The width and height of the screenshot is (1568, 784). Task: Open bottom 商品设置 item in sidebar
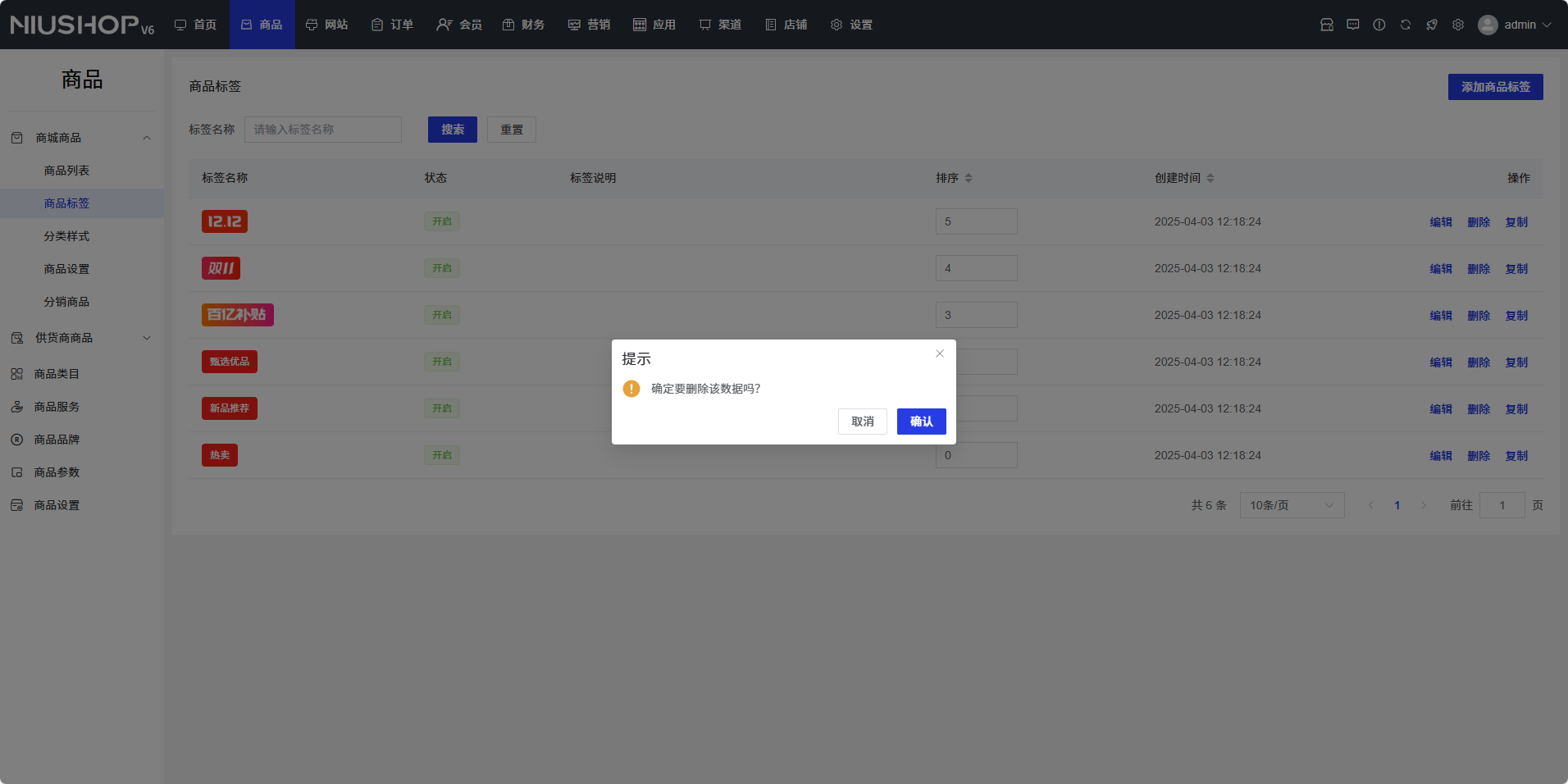(x=82, y=505)
